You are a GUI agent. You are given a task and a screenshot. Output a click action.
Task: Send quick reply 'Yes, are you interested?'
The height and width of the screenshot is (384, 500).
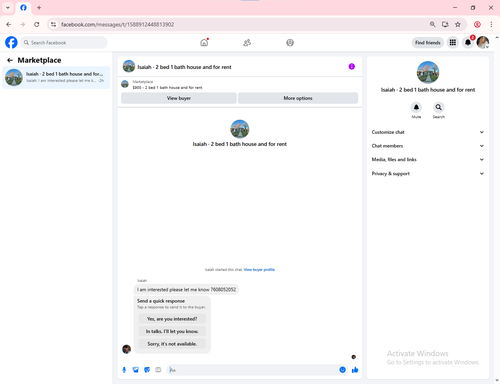coord(172,319)
